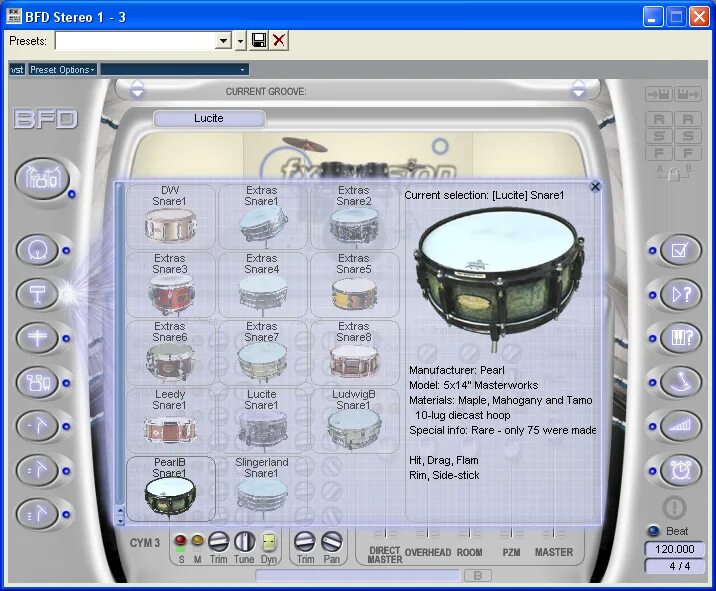Choose the Extras Snare1 thumbnail
Viewport: 716px width, 591px height.
[x=263, y=216]
